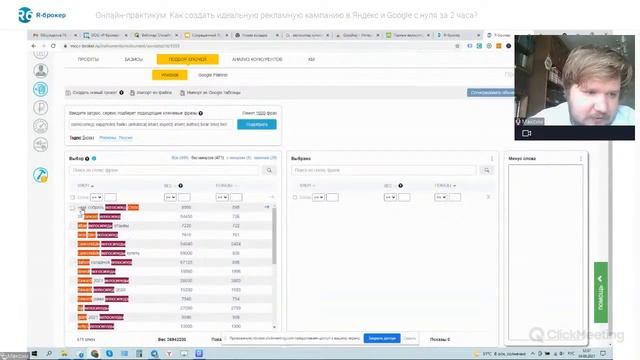Switch to the Google Planner sub-tab
The width and height of the screenshot is (640, 360).
pyautogui.click(x=213, y=75)
